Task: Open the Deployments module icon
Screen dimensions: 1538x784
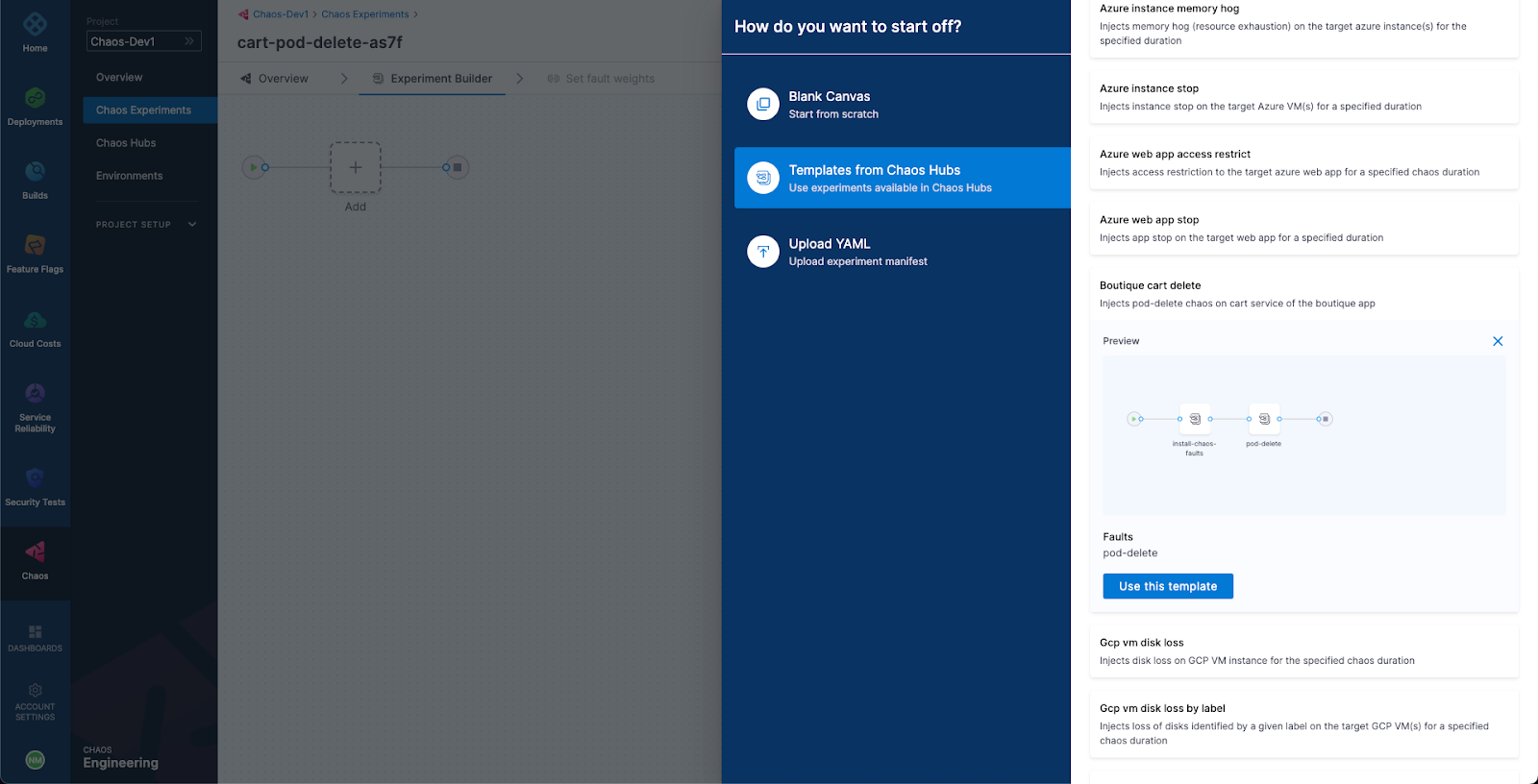Action: (35, 98)
